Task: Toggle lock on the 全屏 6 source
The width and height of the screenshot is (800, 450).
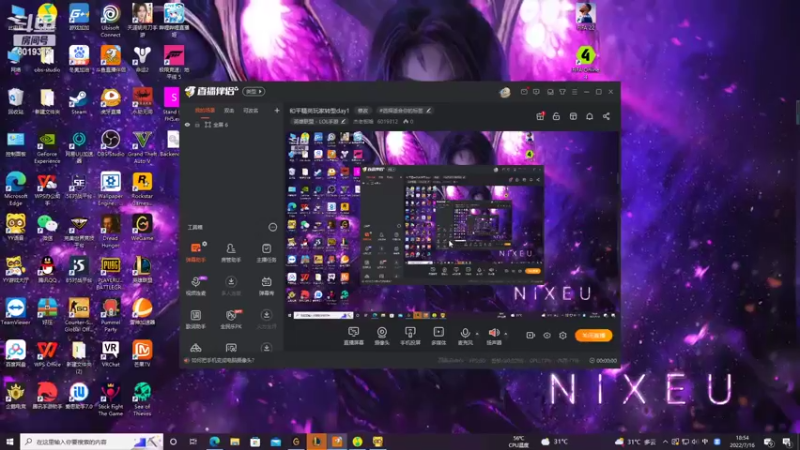Action: click(197, 124)
